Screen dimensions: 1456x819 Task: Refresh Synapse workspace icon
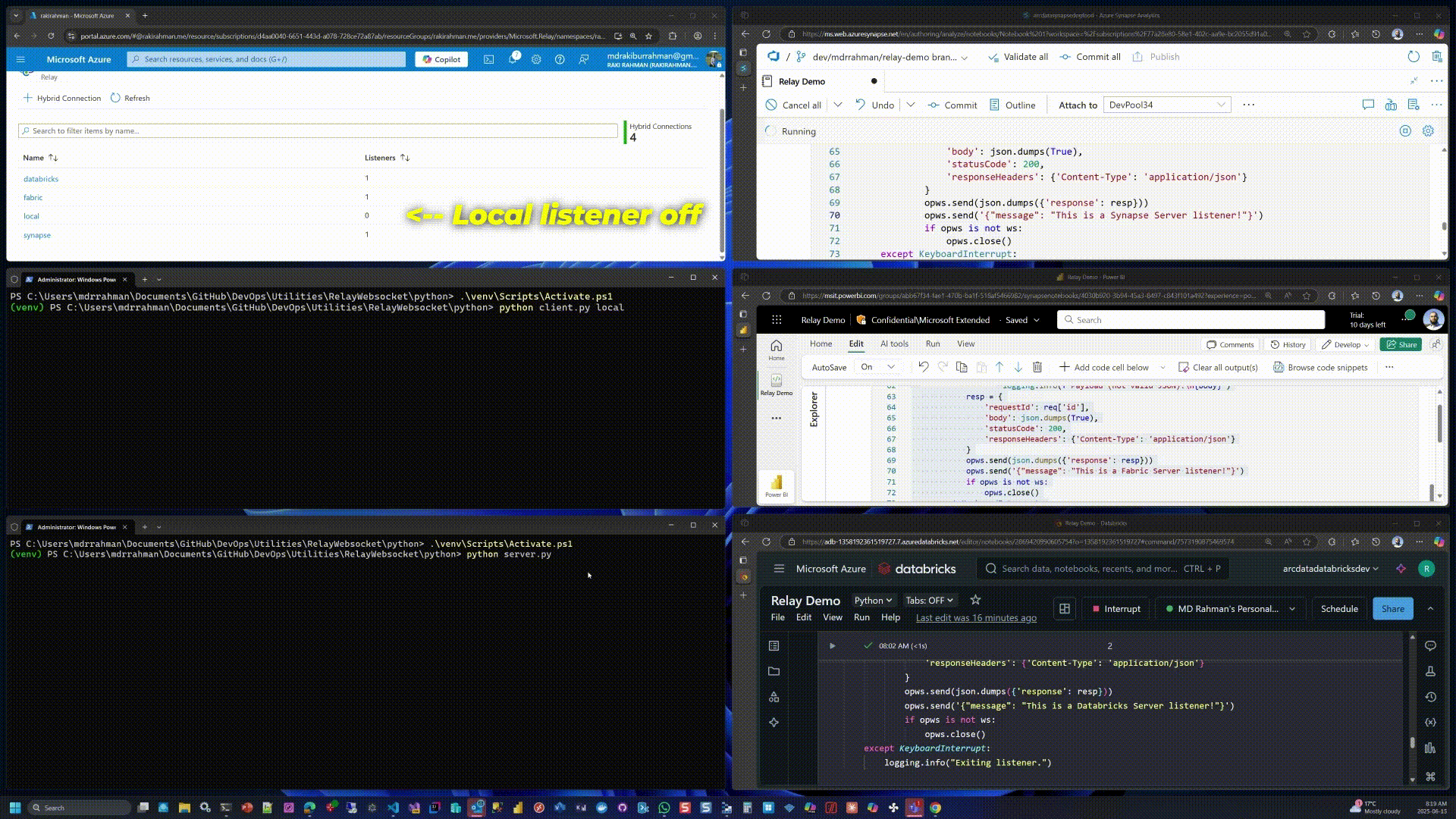tap(1414, 57)
